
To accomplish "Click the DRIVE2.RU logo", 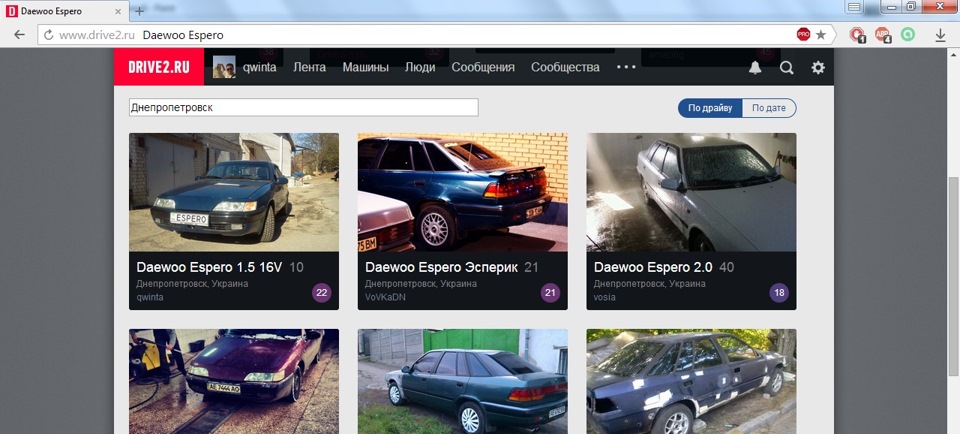I will [x=159, y=67].
